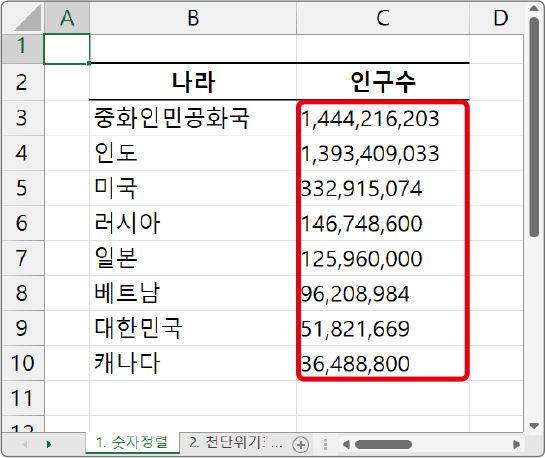This screenshot has width=545, height=458.
Task: Click the '나라' header cell
Action: (x=193, y=82)
